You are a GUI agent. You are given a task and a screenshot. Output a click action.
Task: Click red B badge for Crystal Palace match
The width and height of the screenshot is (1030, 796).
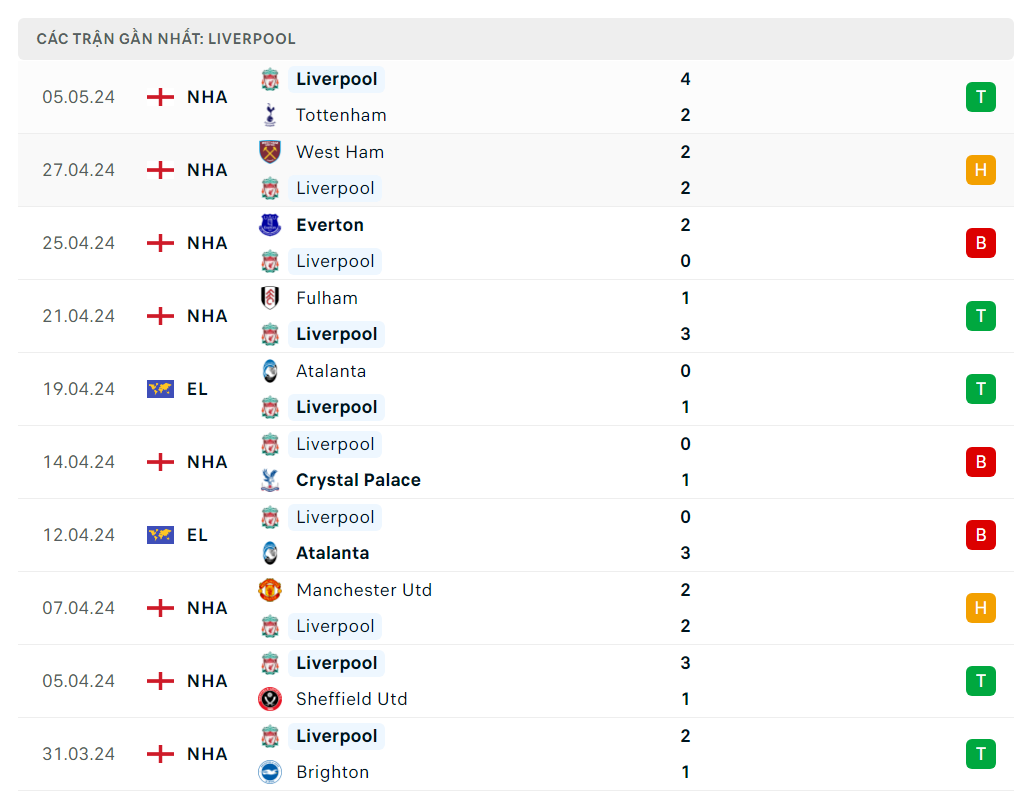pyautogui.click(x=980, y=462)
